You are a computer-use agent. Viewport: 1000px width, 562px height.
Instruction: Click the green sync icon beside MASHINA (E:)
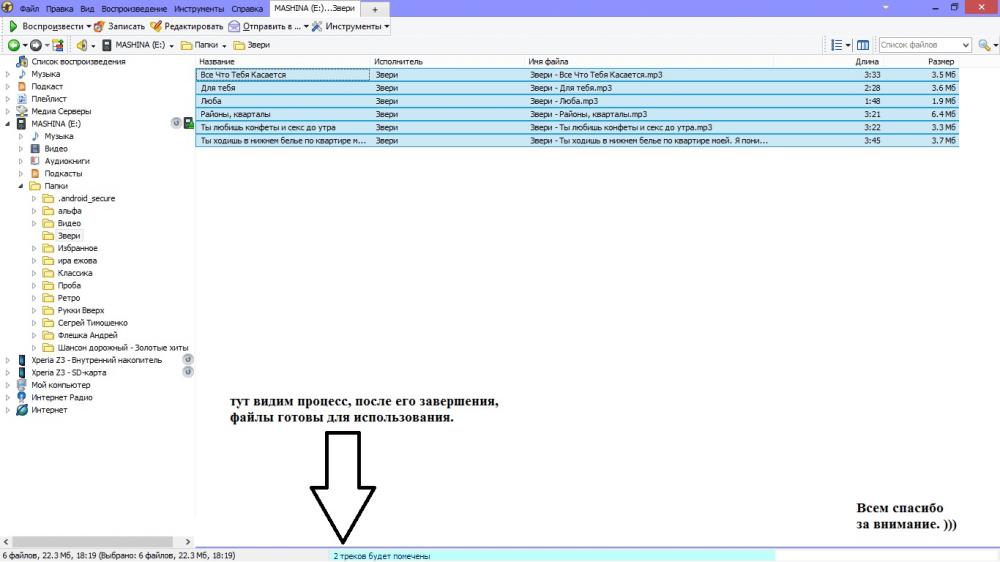coord(189,123)
